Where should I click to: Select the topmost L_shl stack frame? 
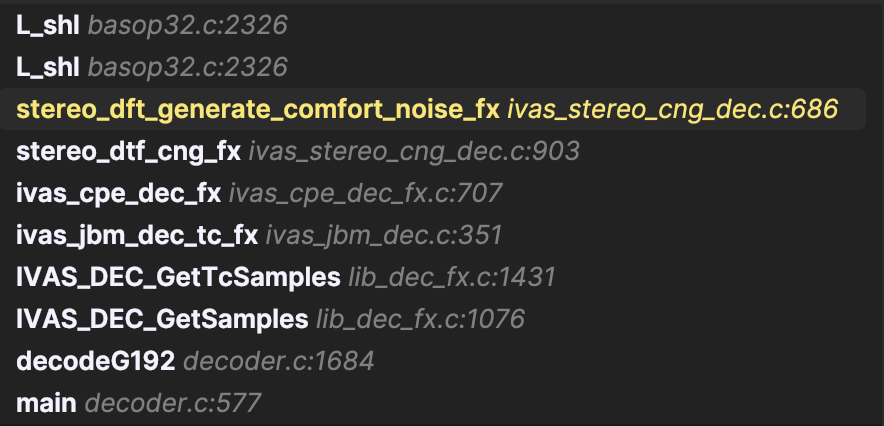coord(47,26)
